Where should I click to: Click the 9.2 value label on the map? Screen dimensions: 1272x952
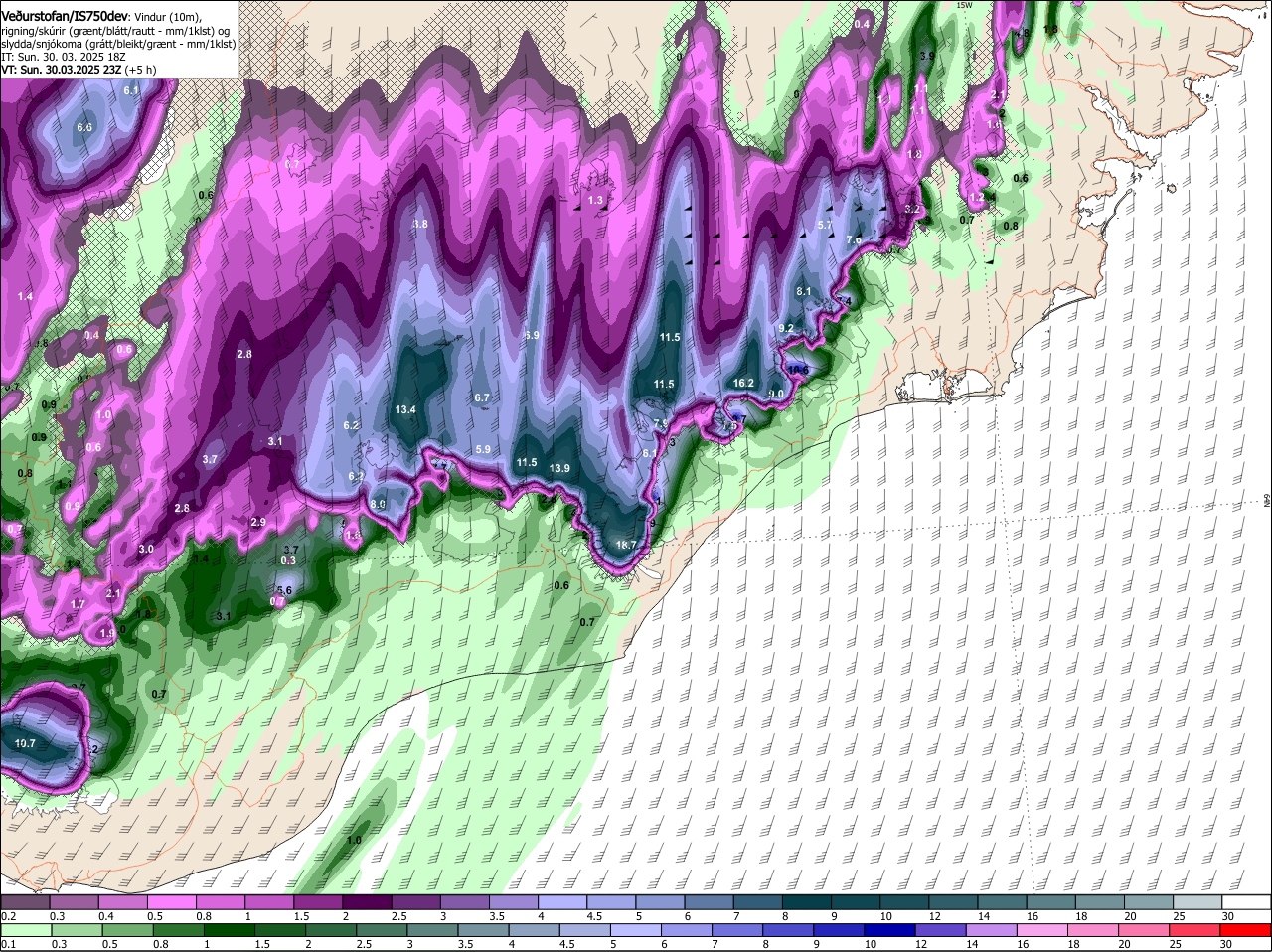786,329
